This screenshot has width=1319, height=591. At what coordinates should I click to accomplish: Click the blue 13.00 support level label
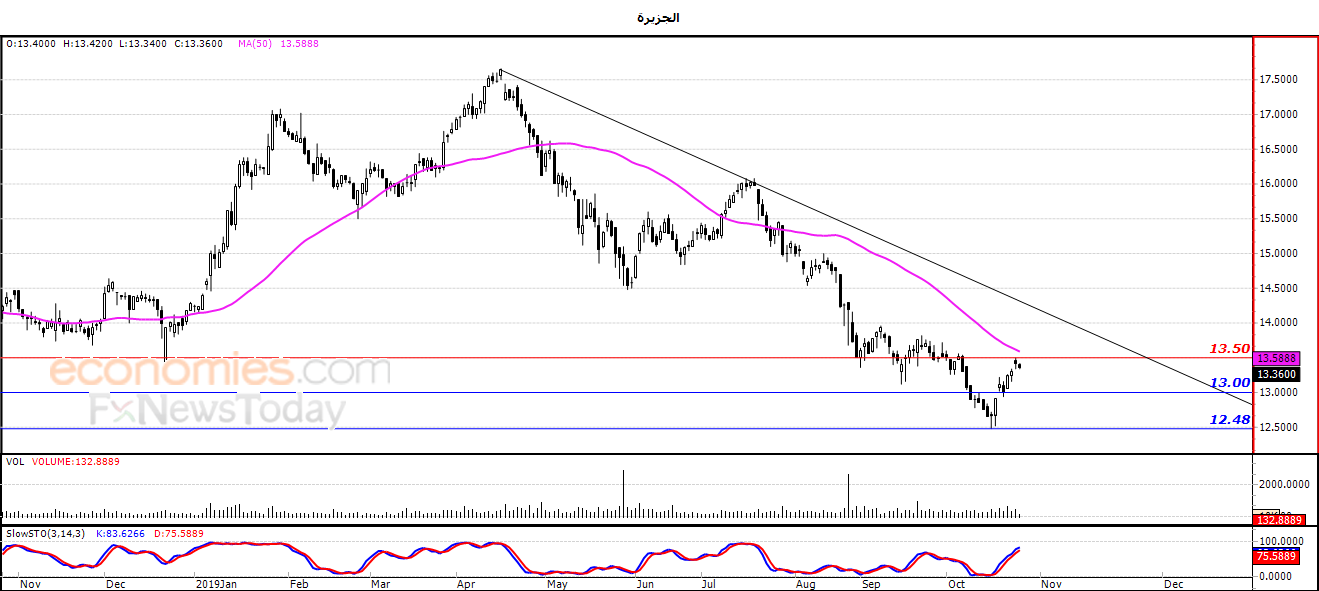(1230, 383)
